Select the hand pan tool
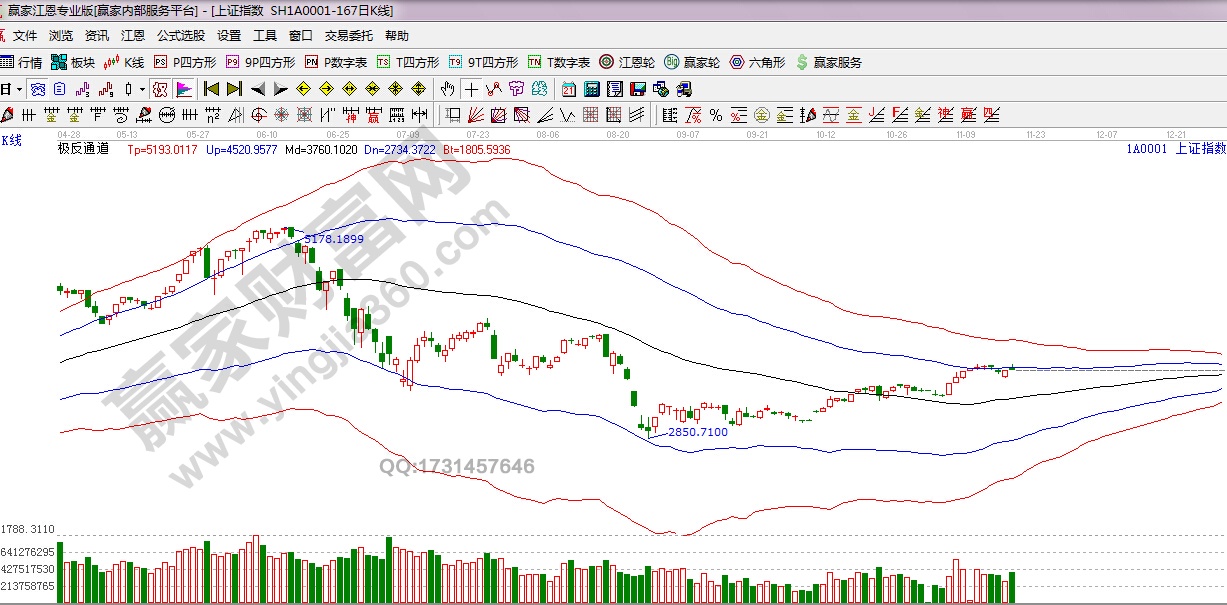The width and height of the screenshot is (1227, 605). click(448, 88)
